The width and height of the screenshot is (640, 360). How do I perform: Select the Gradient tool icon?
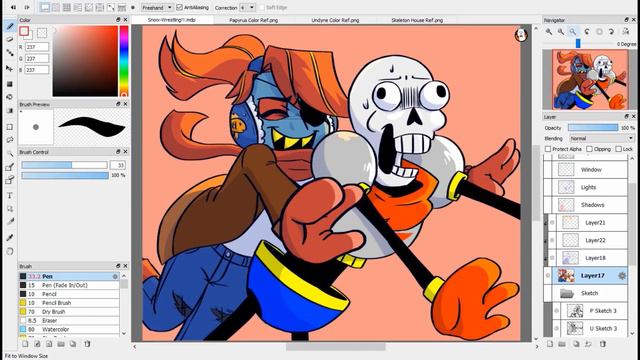click(x=10, y=111)
